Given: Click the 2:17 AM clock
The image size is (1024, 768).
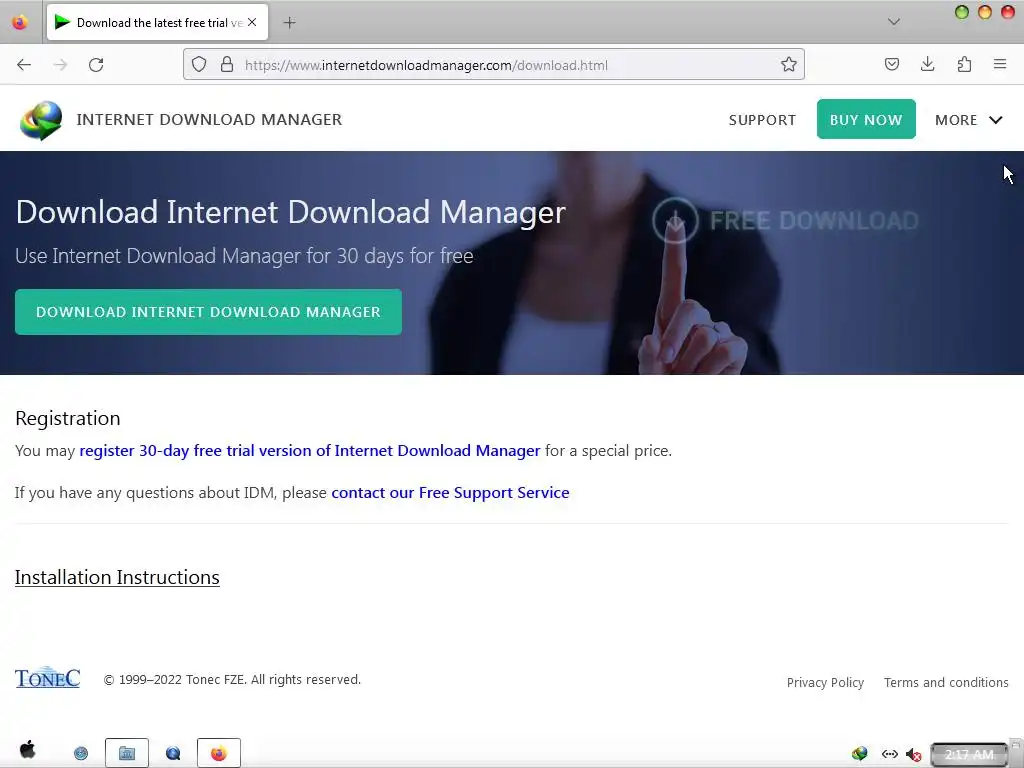Looking at the screenshot, I should [x=969, y=755].
